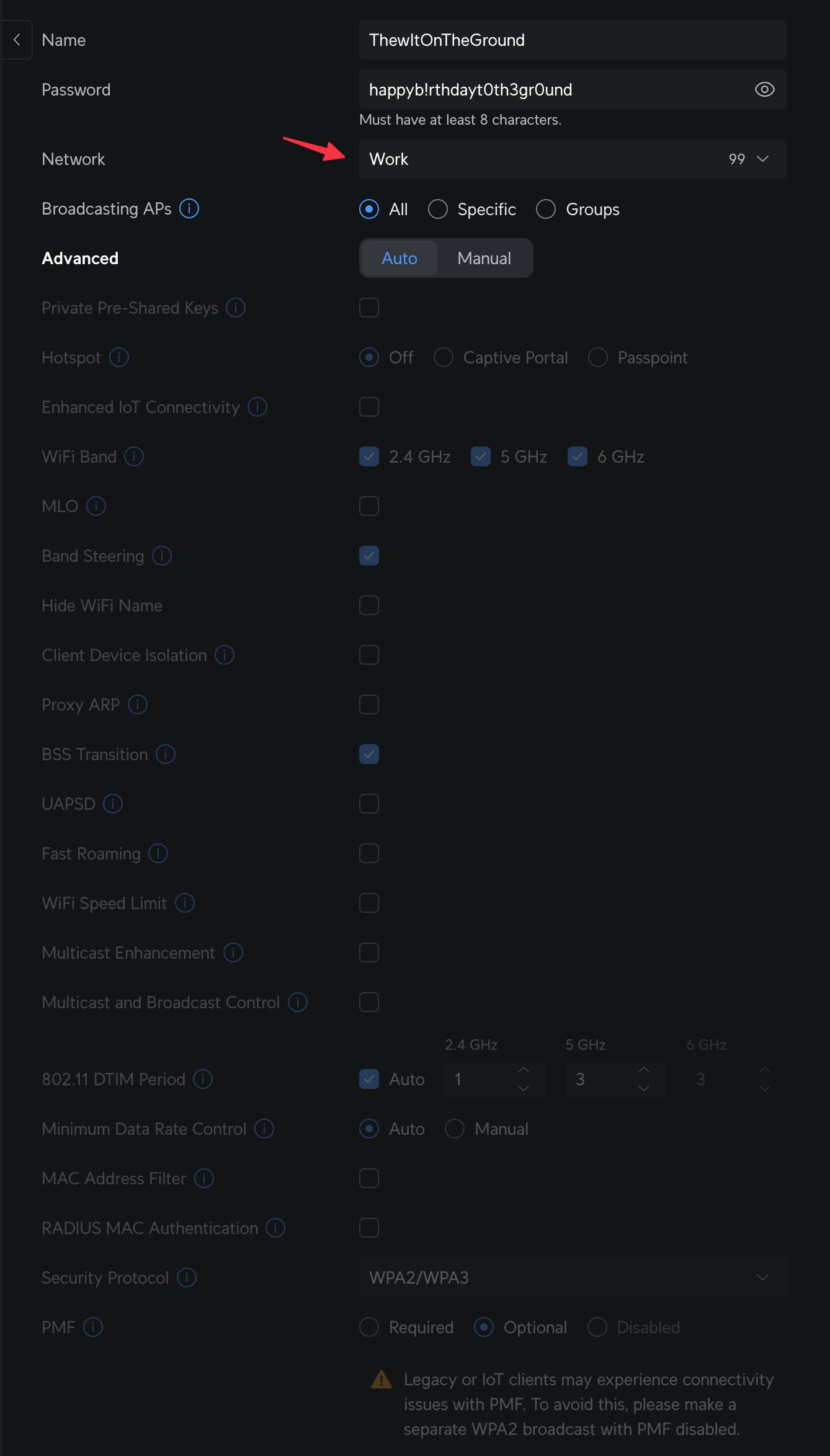Click the back arrow chevron

coord(17,40)
